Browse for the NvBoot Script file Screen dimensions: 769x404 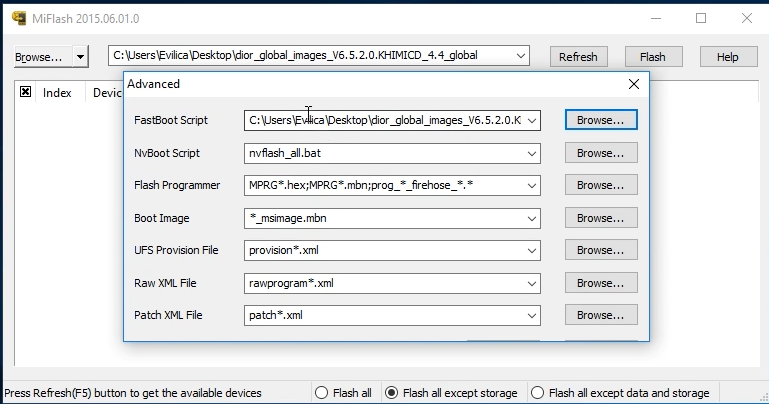click(601, 153)
